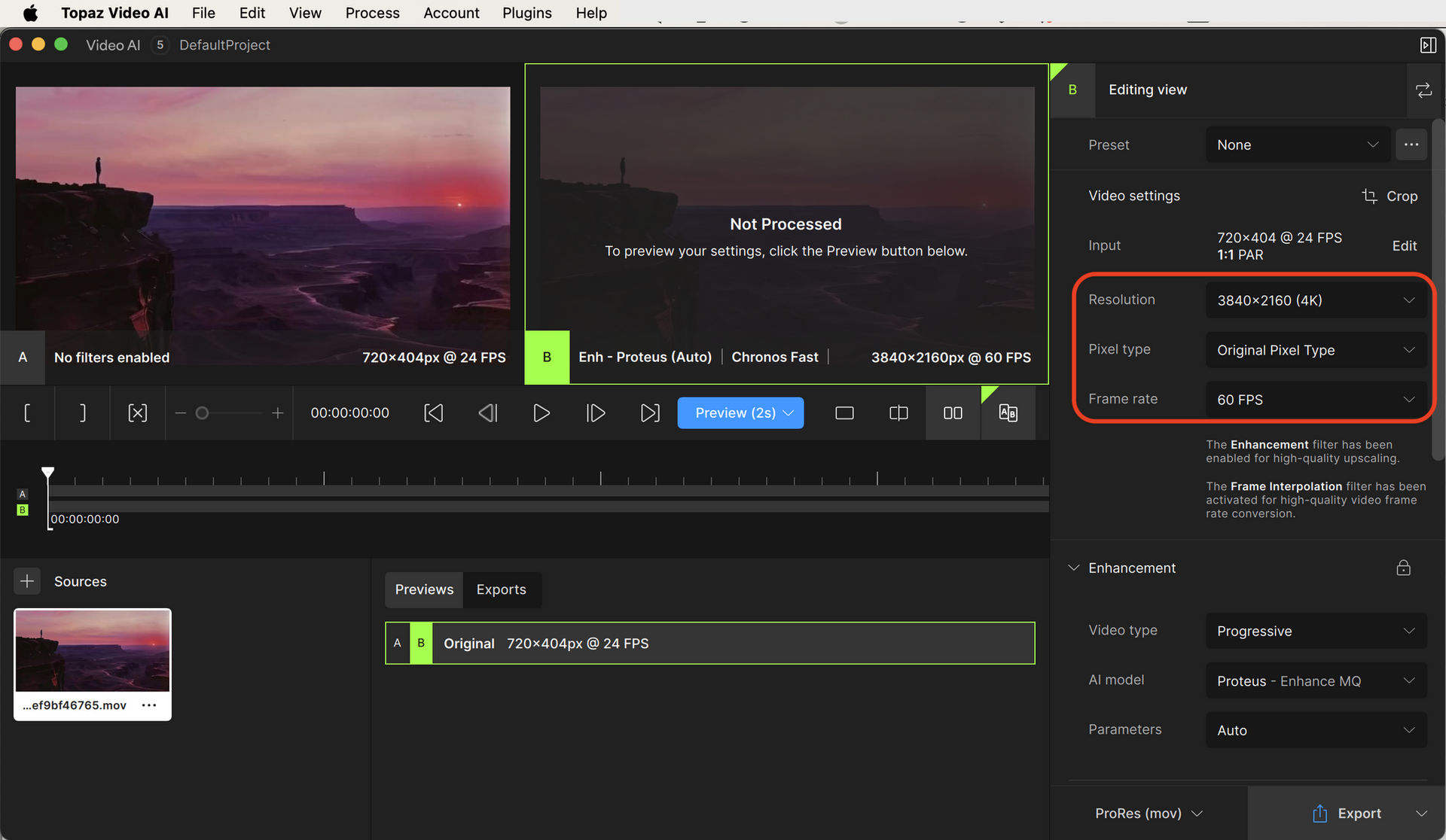Image resolution: width=1446 pixels, height=840 pixels.
Task: Select the B view pane label
Action: click(547, 358)
